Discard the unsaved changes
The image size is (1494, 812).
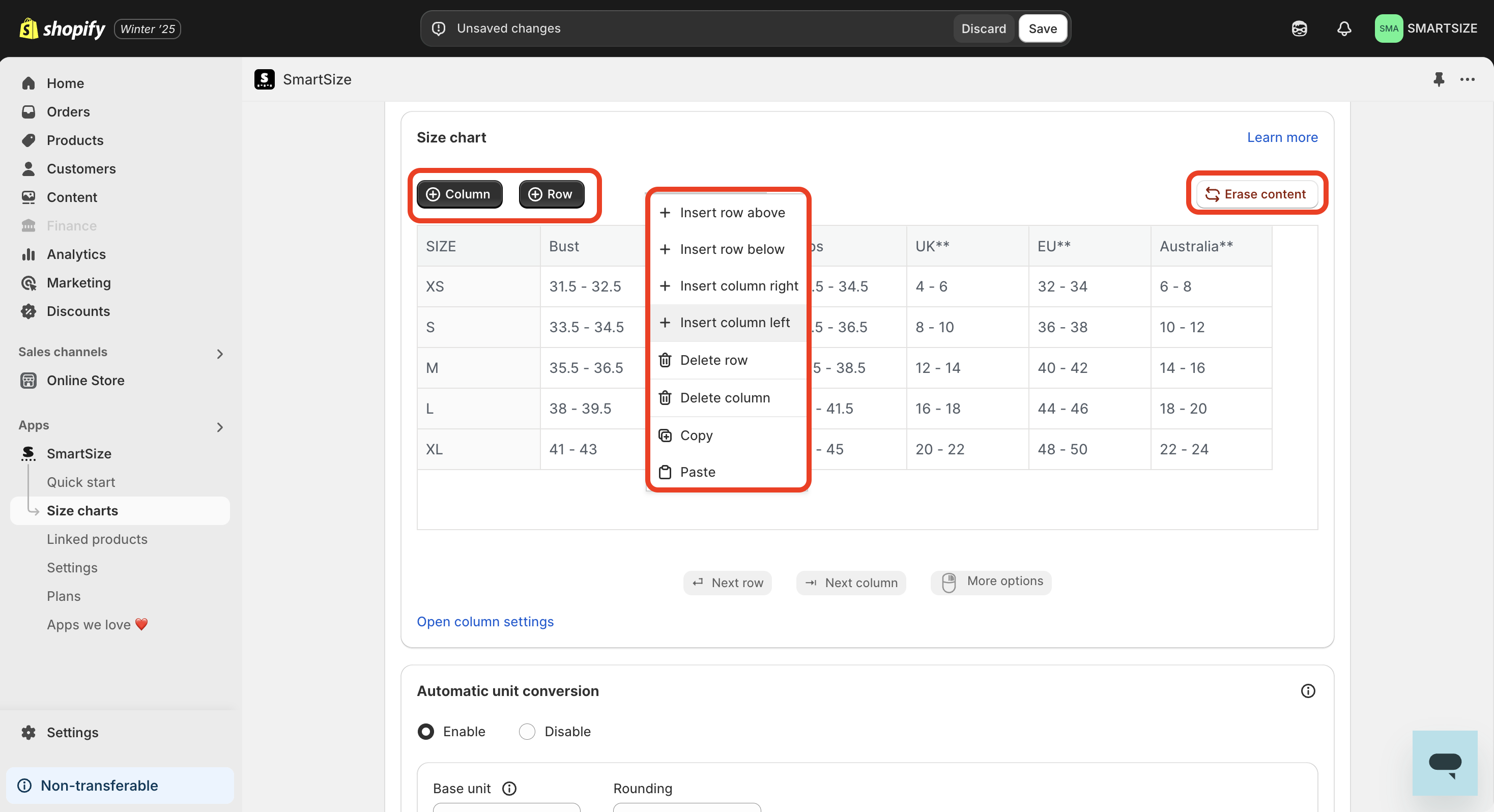pos(983,28)
